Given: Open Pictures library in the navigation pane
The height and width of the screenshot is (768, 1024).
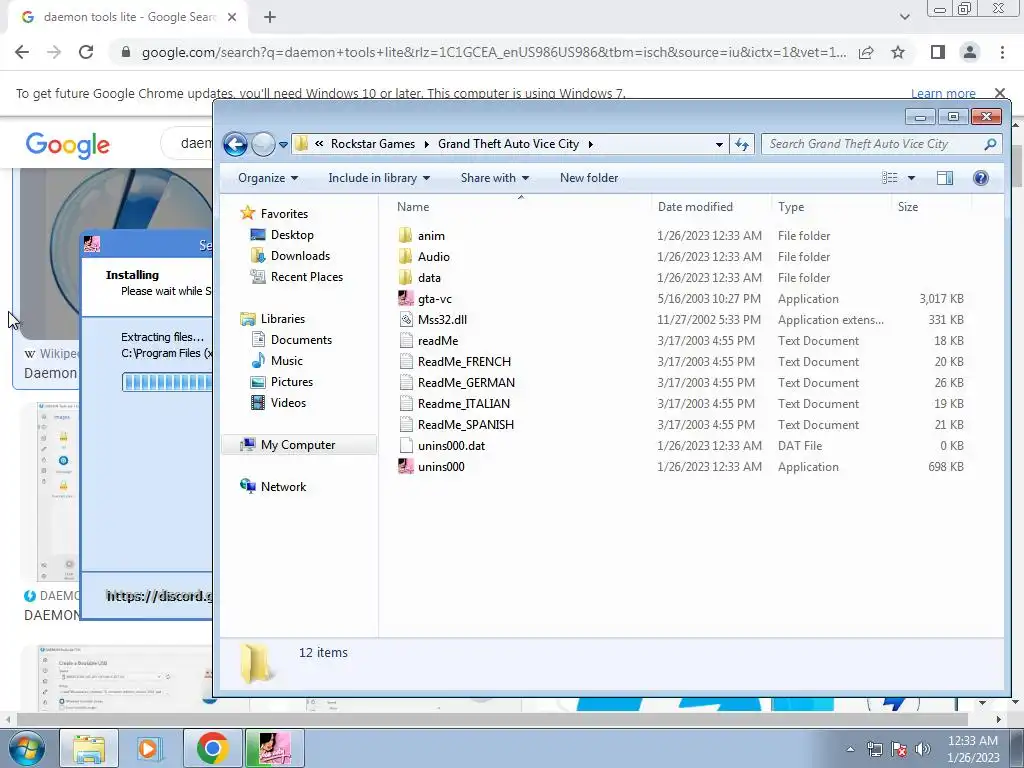Looking at the screenshot, I should pyautogui.click(x=291, y=381).
